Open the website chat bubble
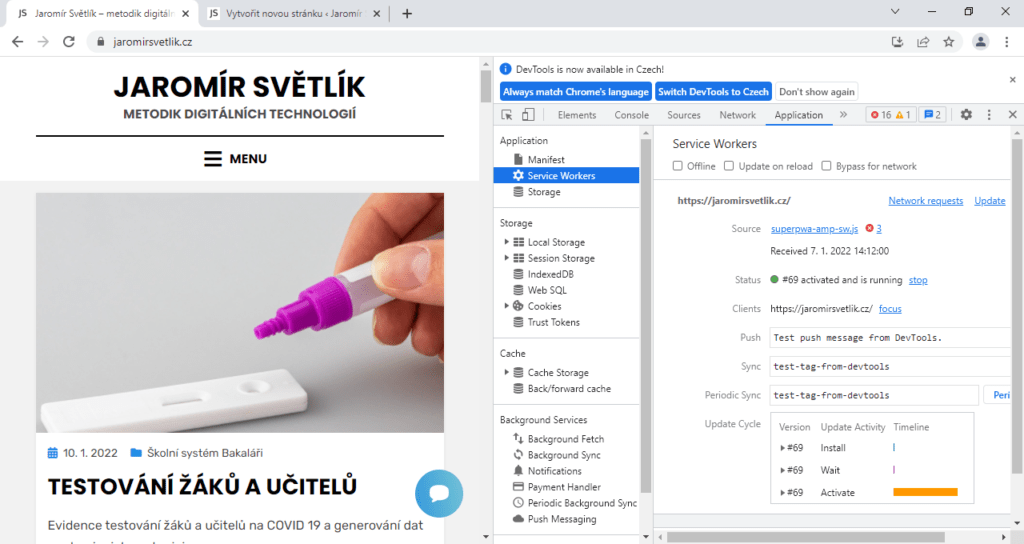Image resolution: width=1024 pixels, height=544 pixels. click(439, 493)
